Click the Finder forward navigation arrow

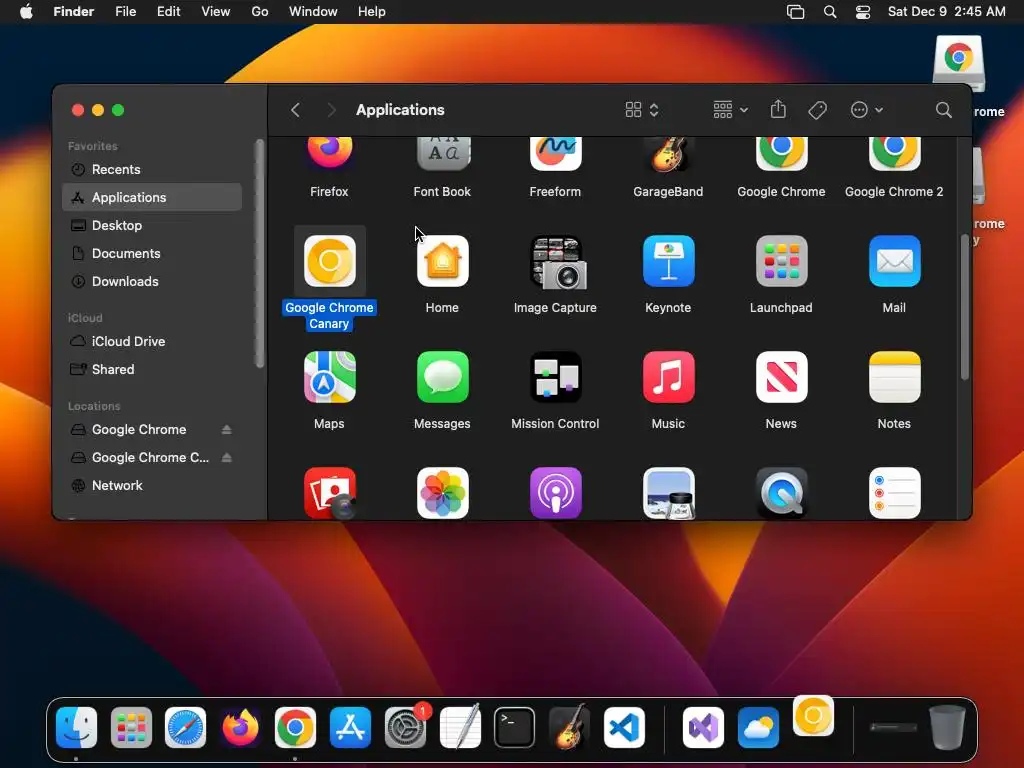331,110
